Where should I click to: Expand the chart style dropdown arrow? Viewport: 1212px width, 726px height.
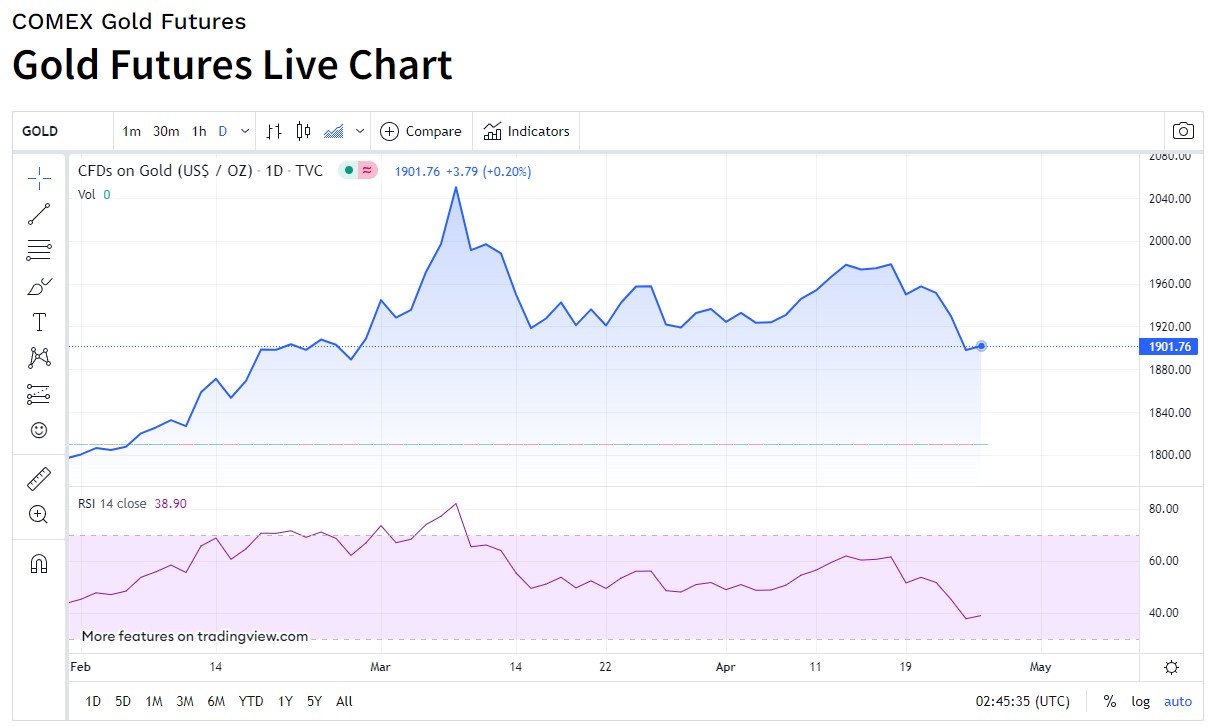coord(360,131)
